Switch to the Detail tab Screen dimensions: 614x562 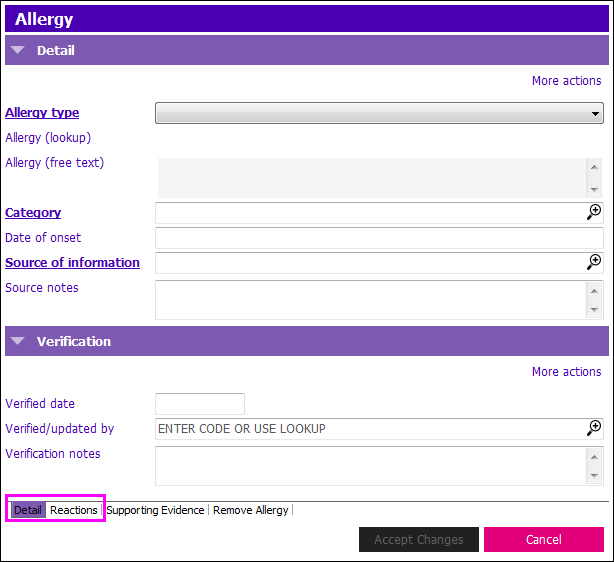point(28,510)
